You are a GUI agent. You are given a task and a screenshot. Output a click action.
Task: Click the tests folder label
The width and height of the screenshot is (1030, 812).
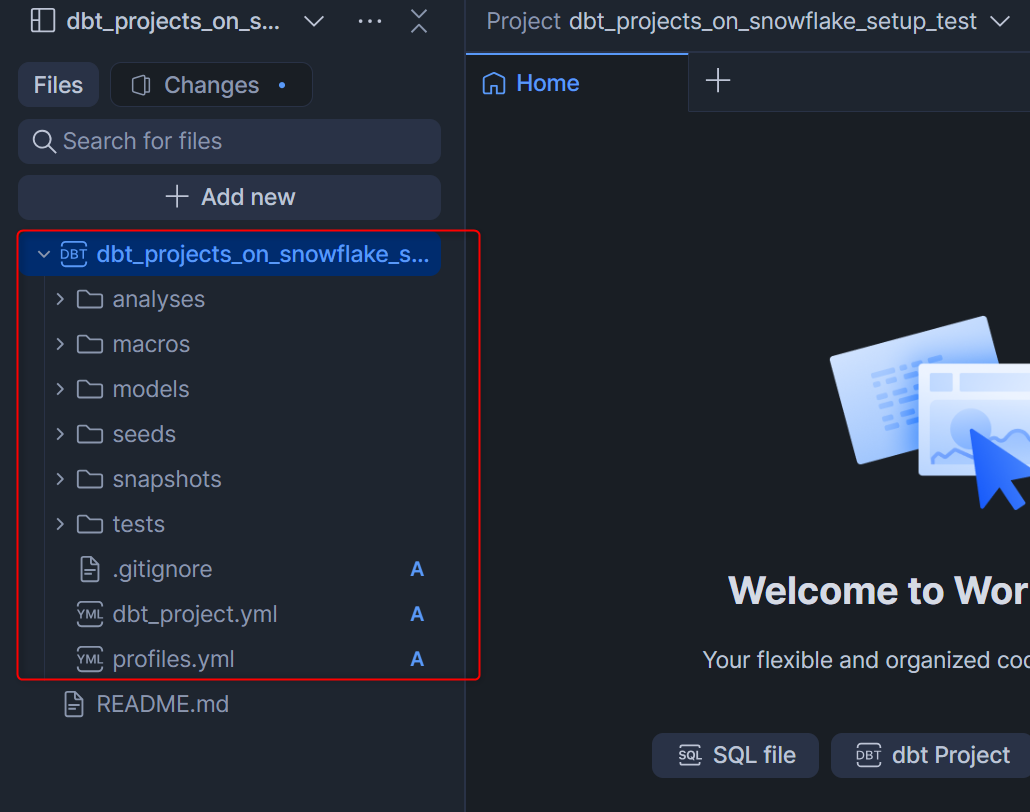(x=139, y=524)
